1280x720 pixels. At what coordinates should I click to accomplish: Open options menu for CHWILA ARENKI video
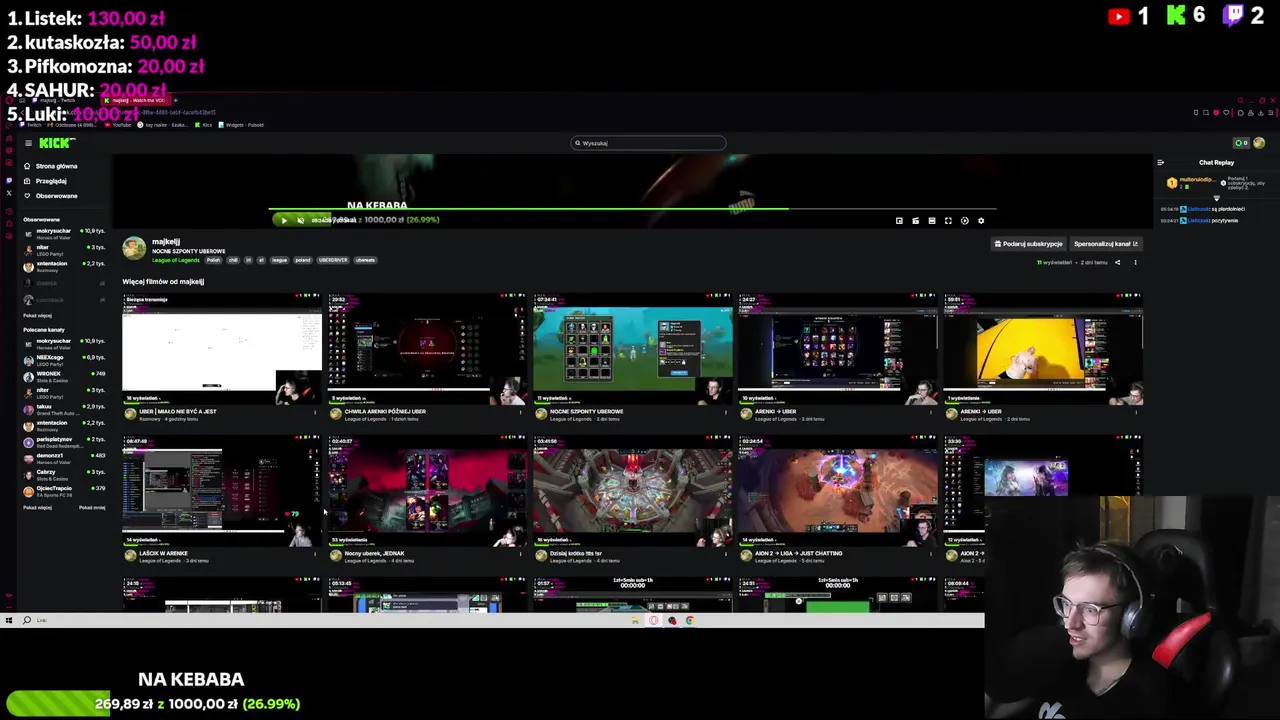520,412
